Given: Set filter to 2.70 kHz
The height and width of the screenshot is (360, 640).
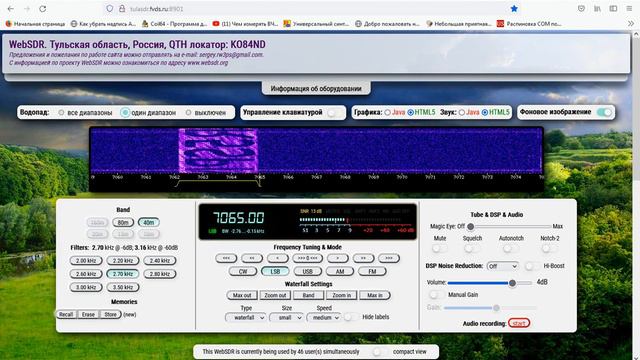Looking at the screenshot, I should click(x=122, y=274).
